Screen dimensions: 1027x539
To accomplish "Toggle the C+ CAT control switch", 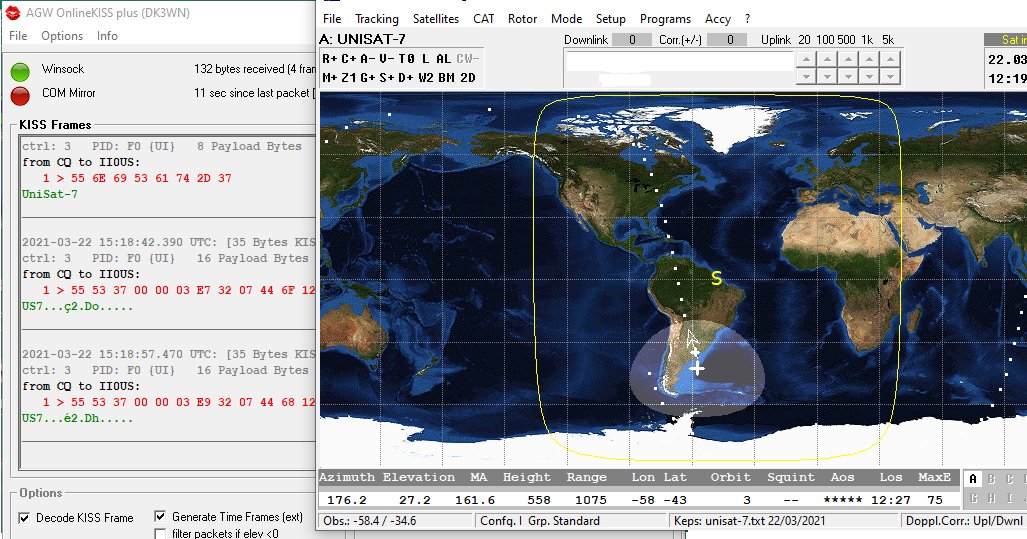I will tap(349, 59).
